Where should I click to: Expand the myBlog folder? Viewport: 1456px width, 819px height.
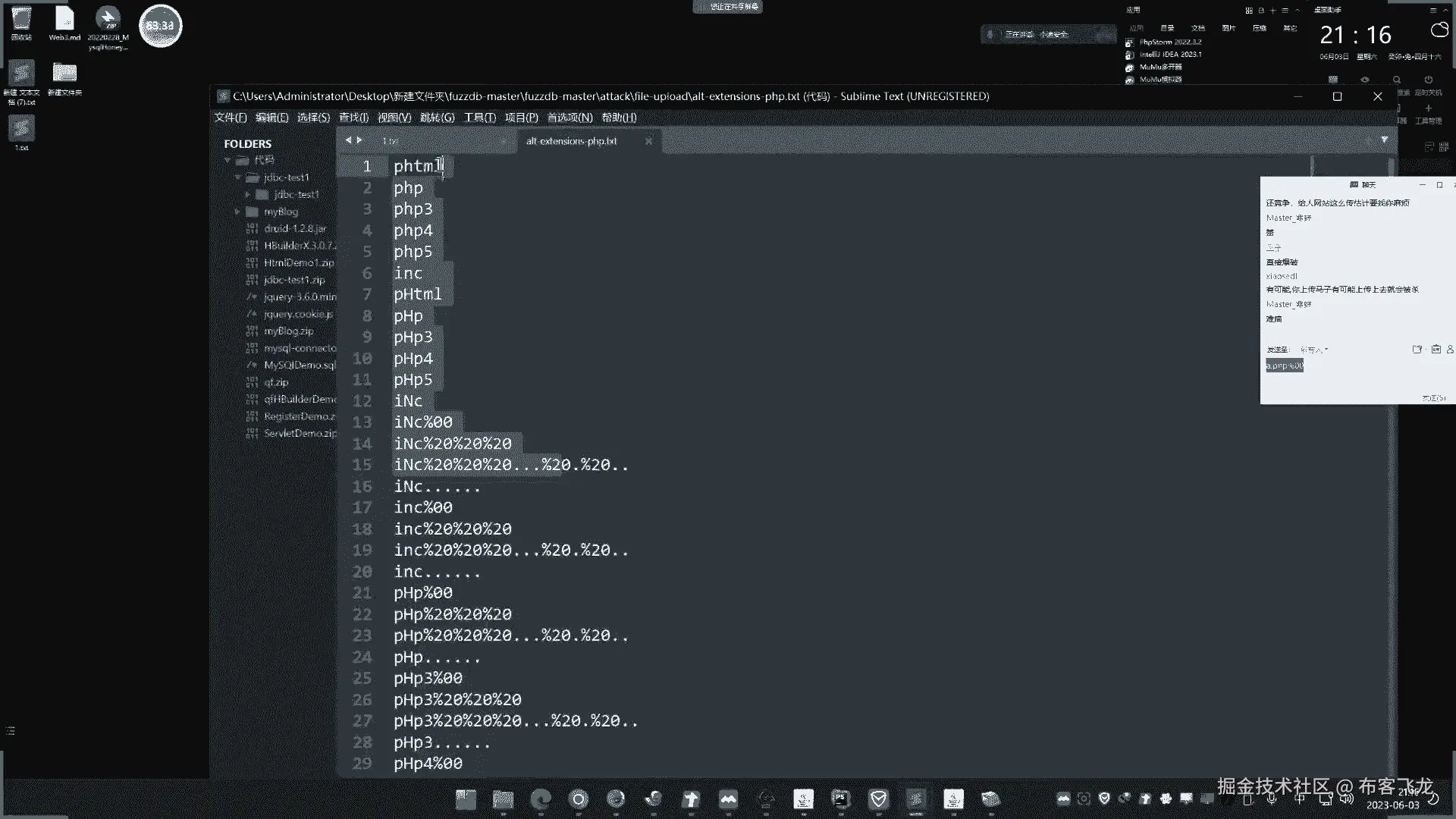(x=237, y=212)
